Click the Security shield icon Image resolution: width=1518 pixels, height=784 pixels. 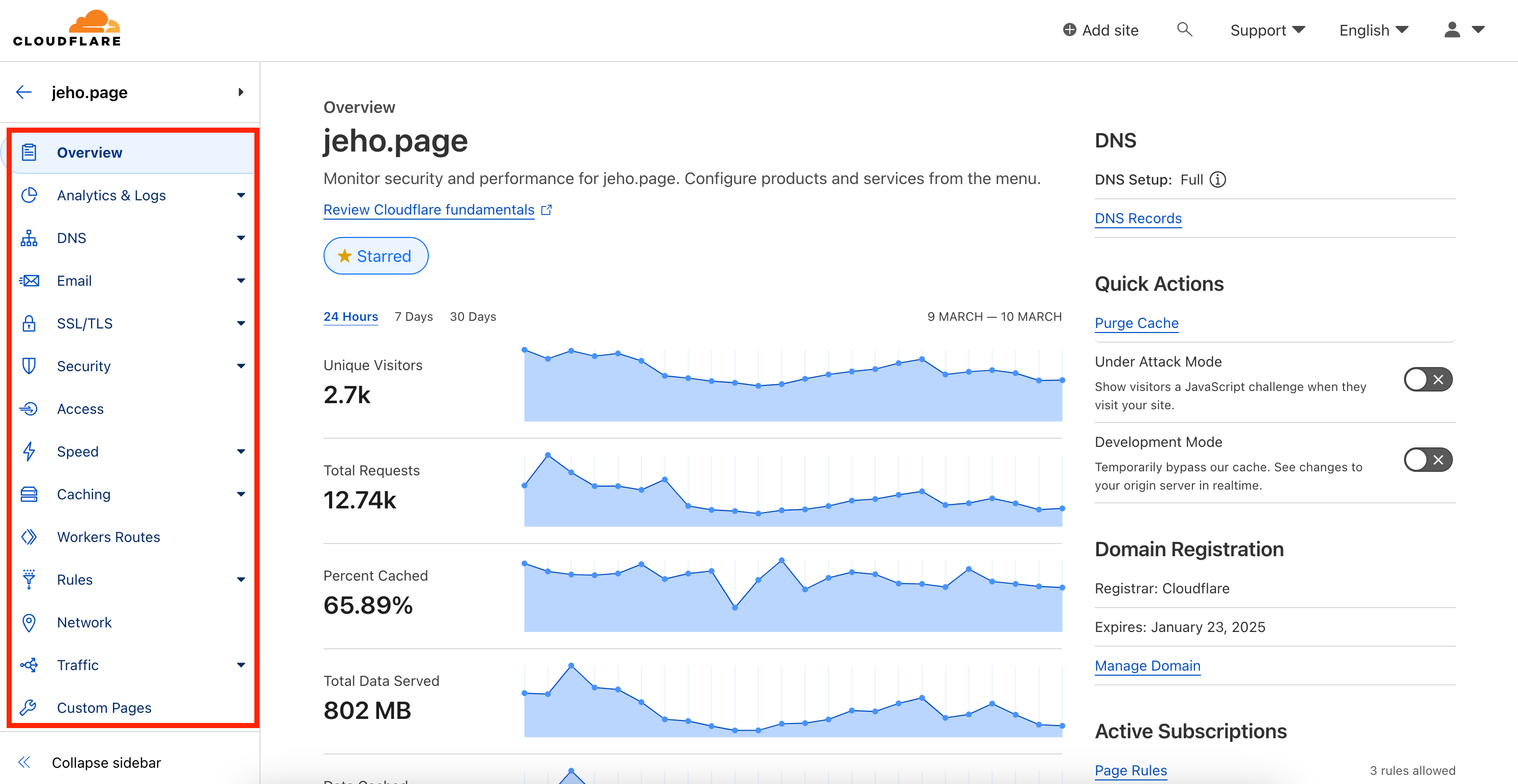pos(29,366)
